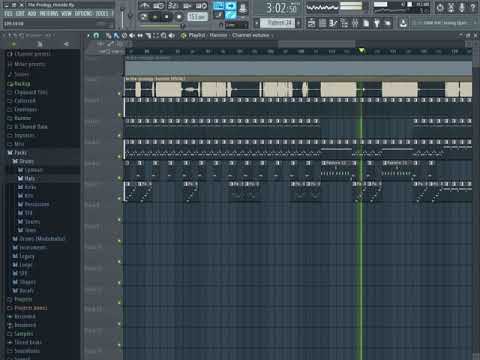The height and width of the screenshot is (360, 480).
Task: Click the Play transport button
Action: click(x=156, y=16)
